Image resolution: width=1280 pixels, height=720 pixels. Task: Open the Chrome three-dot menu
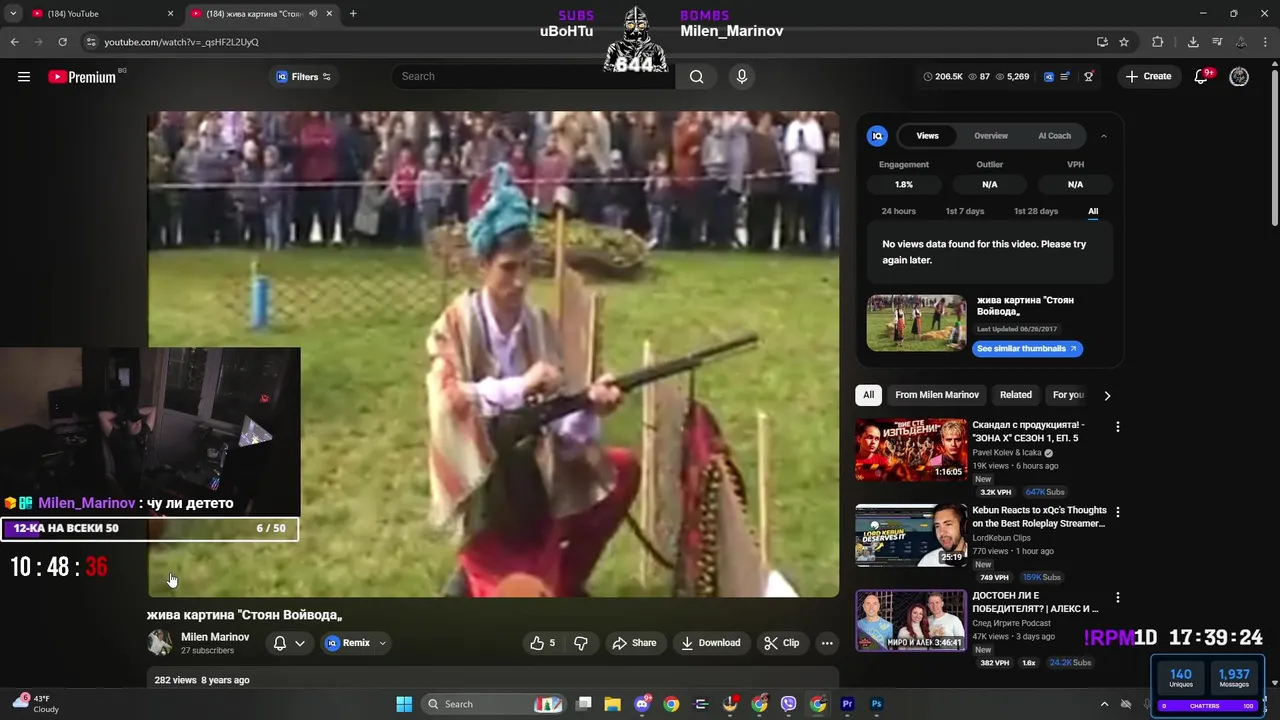(x=1266, y=42)
